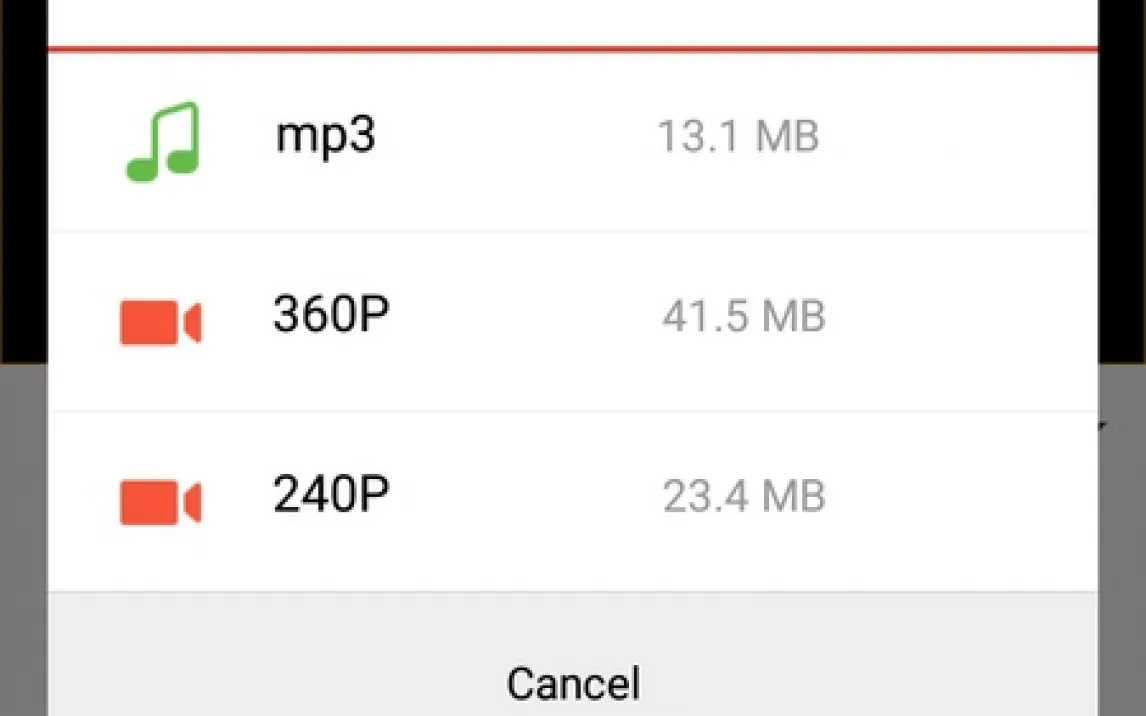
Task: Click the green music note icon
Action: point(163,142)
